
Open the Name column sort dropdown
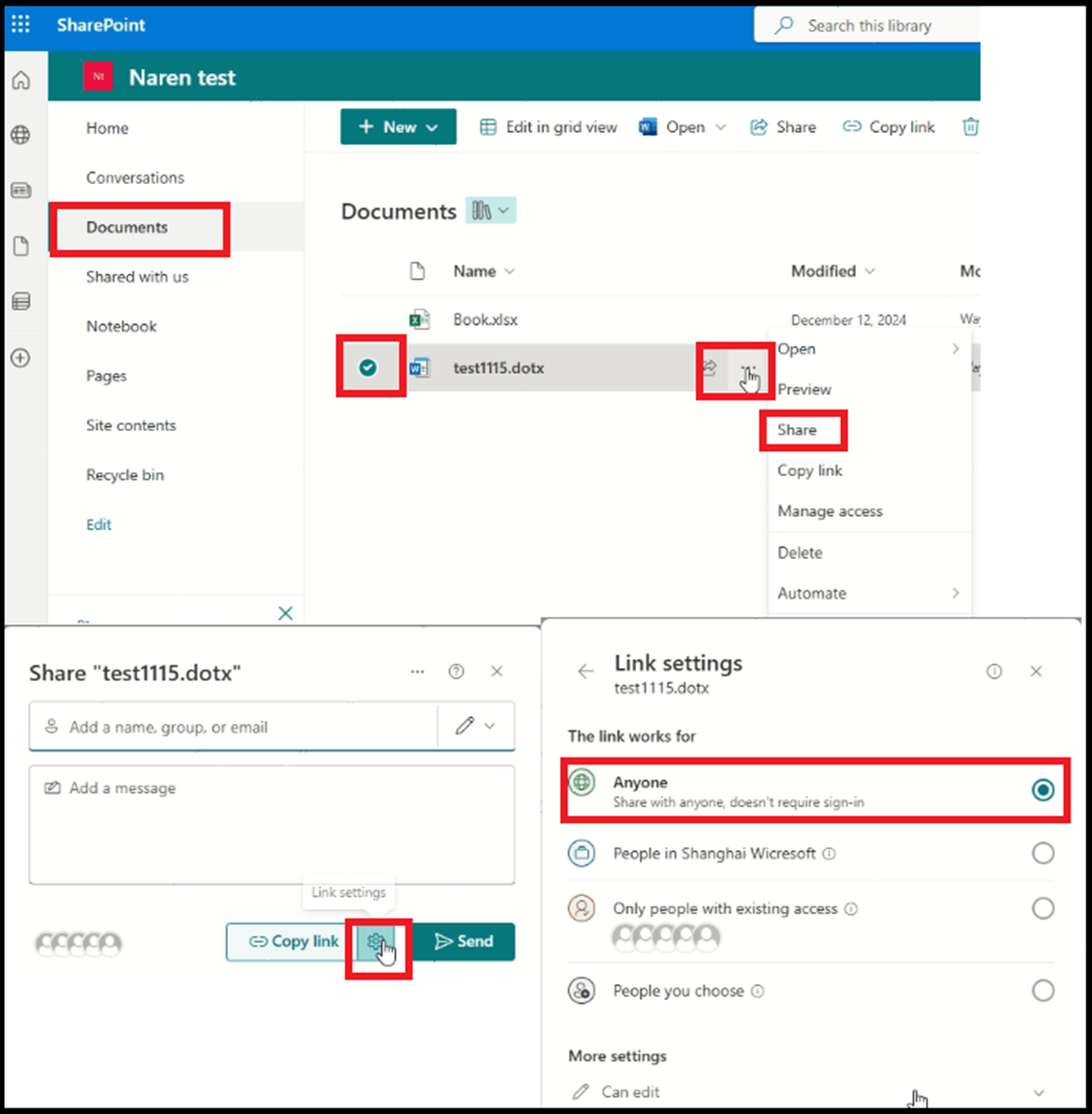click(x=510, y=272)
